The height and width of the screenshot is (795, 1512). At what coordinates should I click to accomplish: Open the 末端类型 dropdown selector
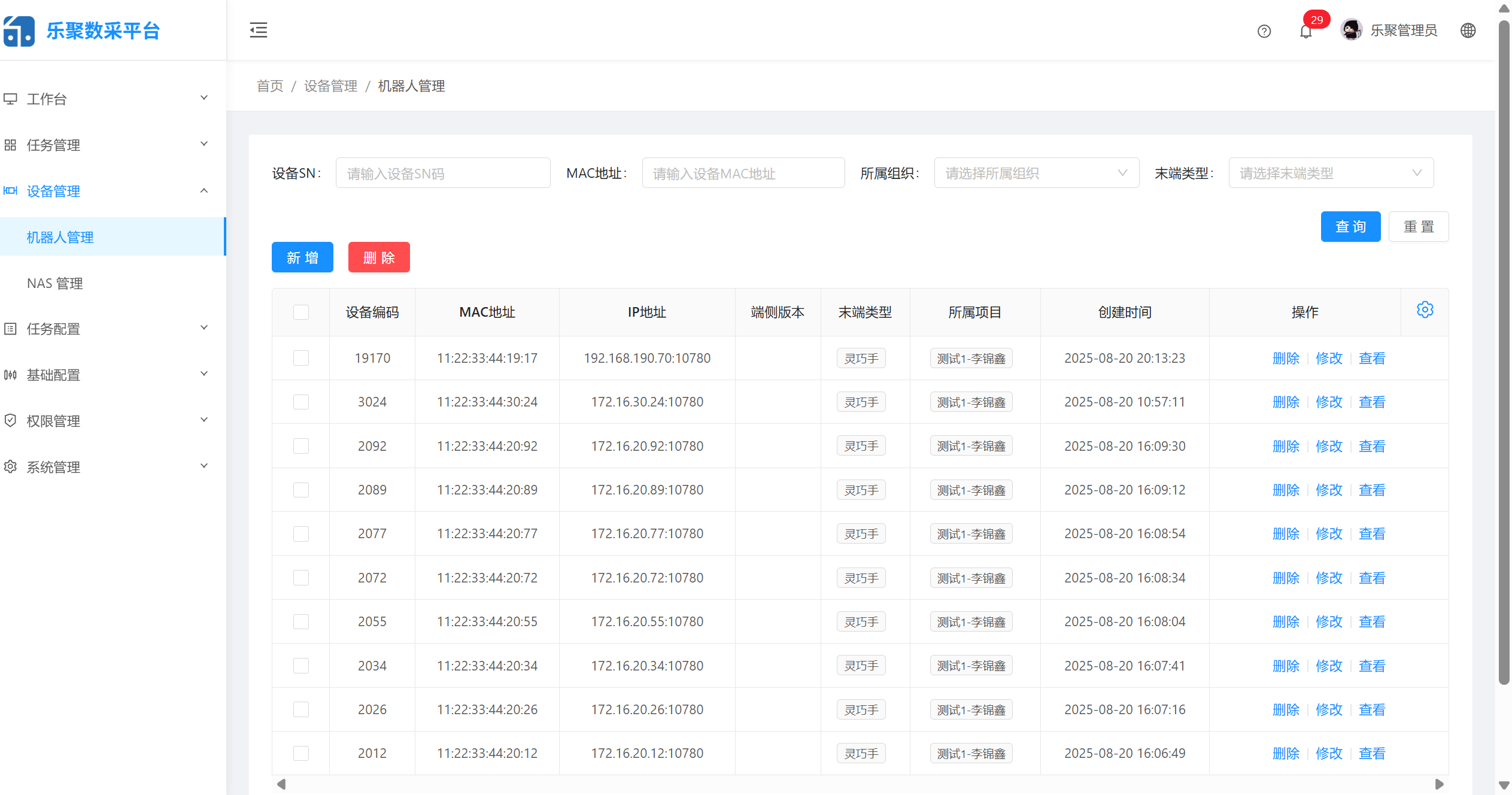pos(1331,172)
